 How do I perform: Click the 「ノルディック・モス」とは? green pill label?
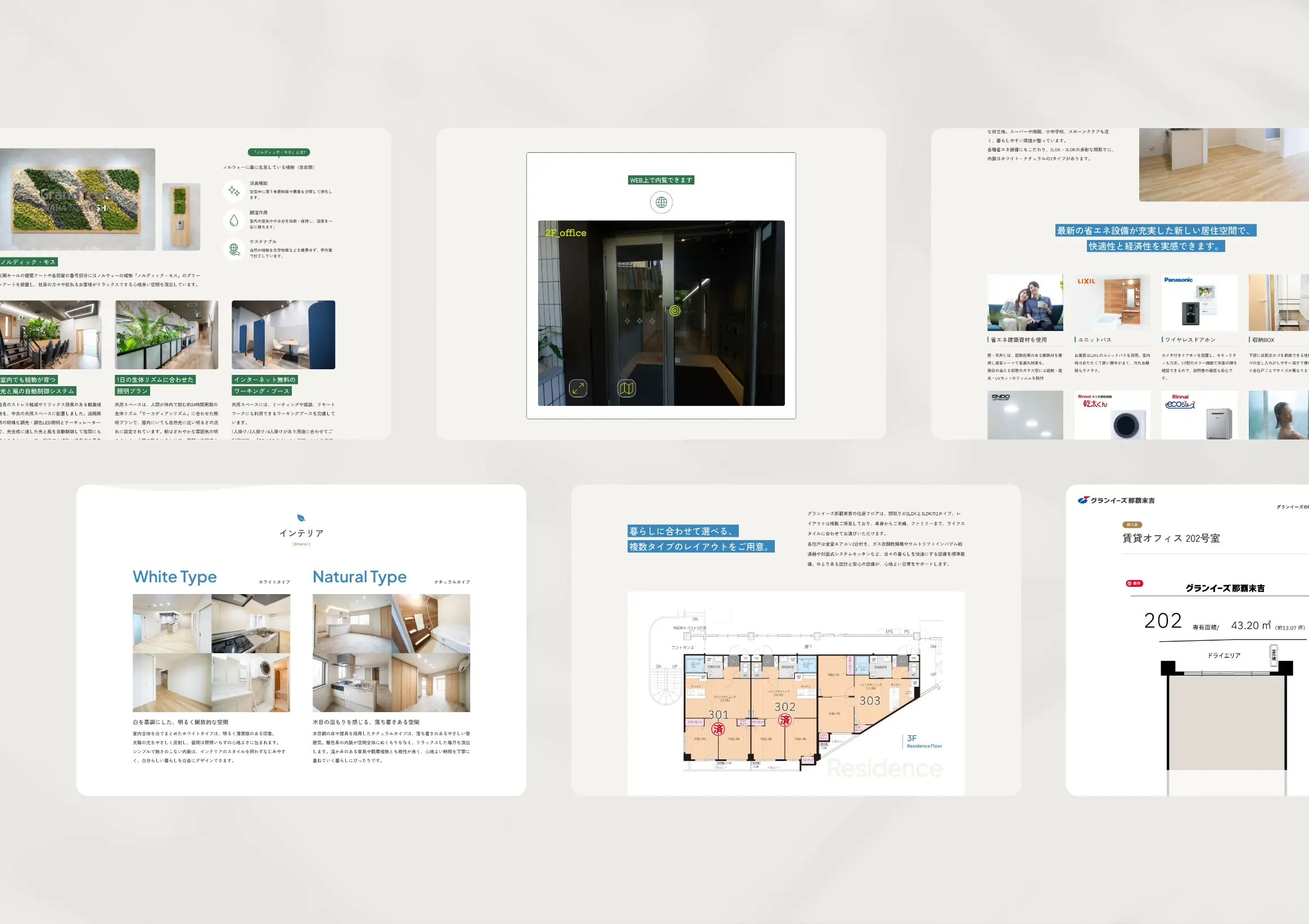tap(279, 152)
